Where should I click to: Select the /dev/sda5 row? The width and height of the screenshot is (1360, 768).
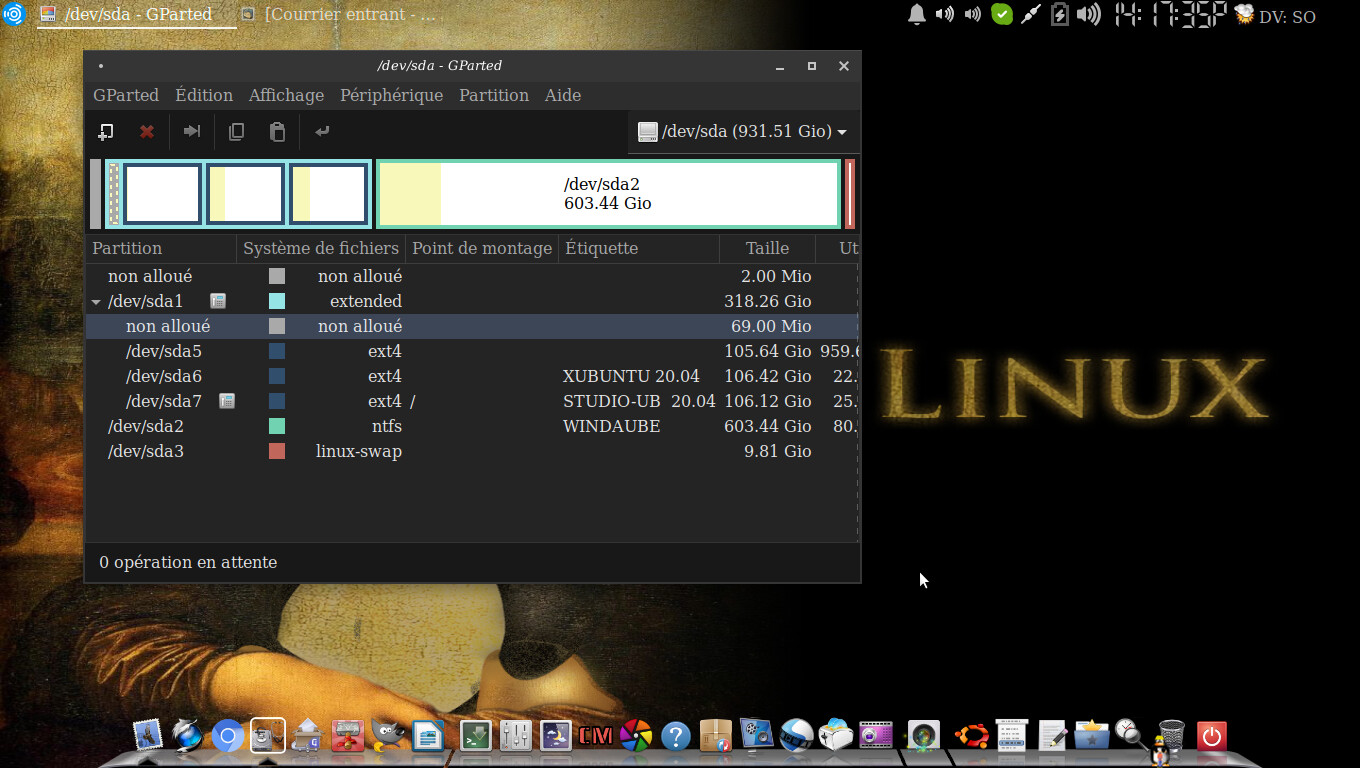472,351
